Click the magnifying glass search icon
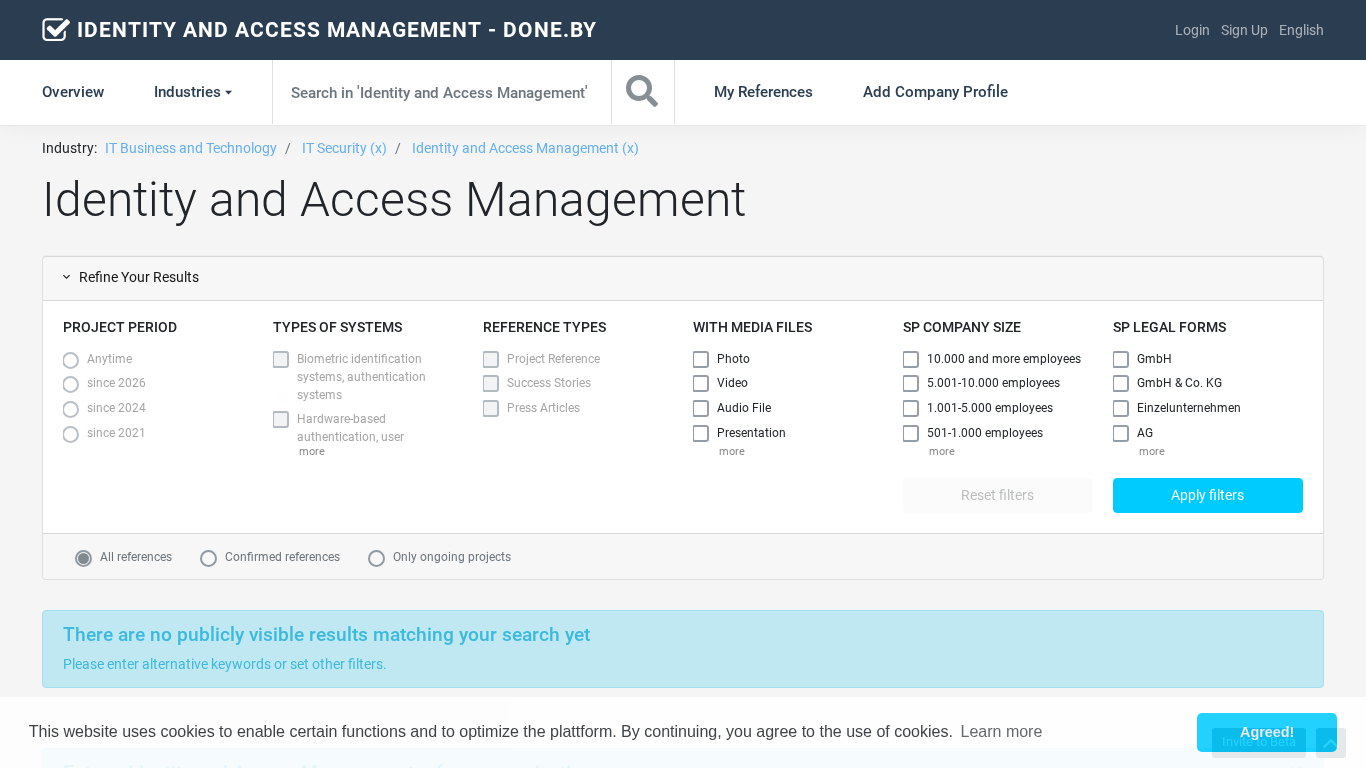Viewport: 1366px width, 768px height. pos(642,92)
